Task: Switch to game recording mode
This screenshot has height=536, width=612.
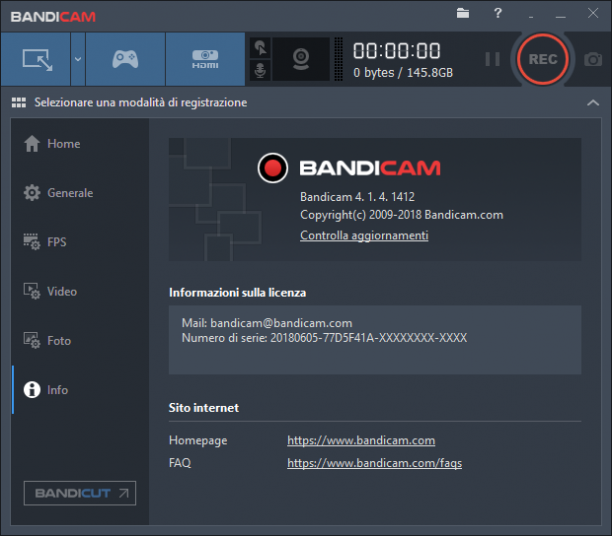Action: tap(125, 59)
